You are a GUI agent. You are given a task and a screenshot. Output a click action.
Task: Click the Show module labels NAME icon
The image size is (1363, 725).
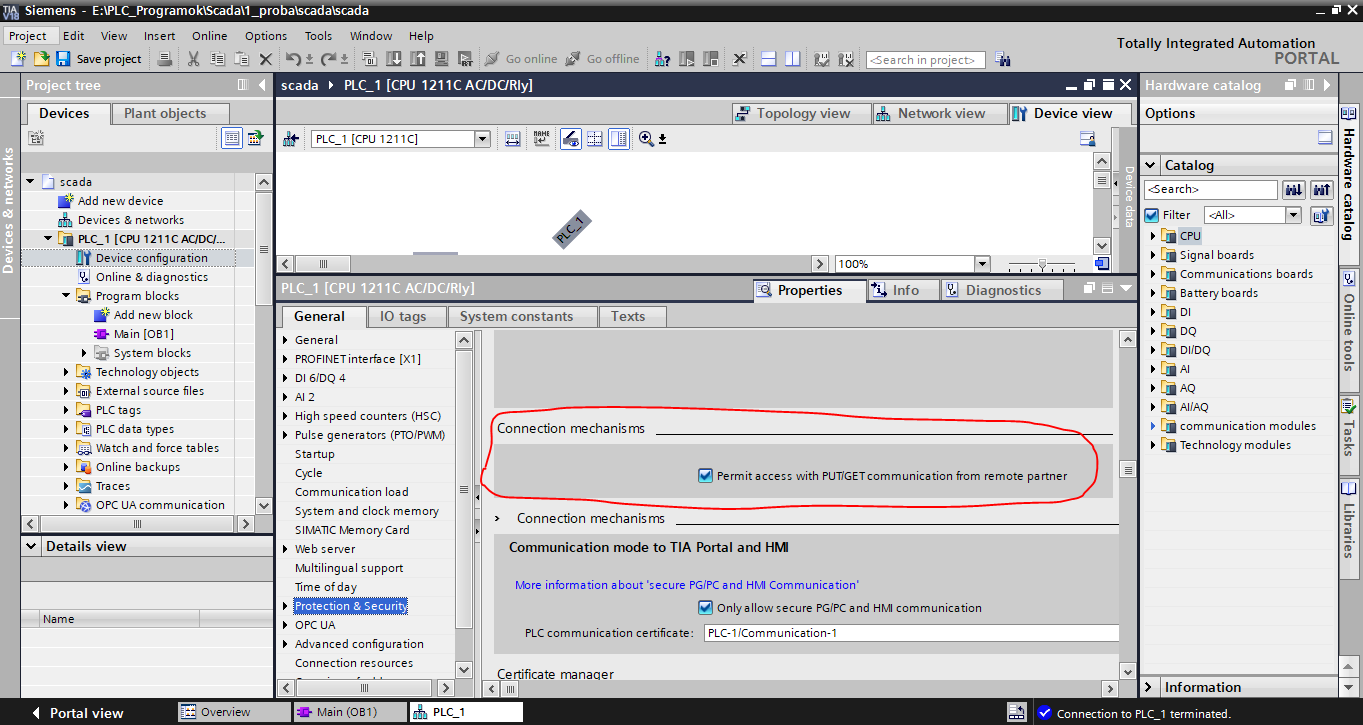coord(541,139)
